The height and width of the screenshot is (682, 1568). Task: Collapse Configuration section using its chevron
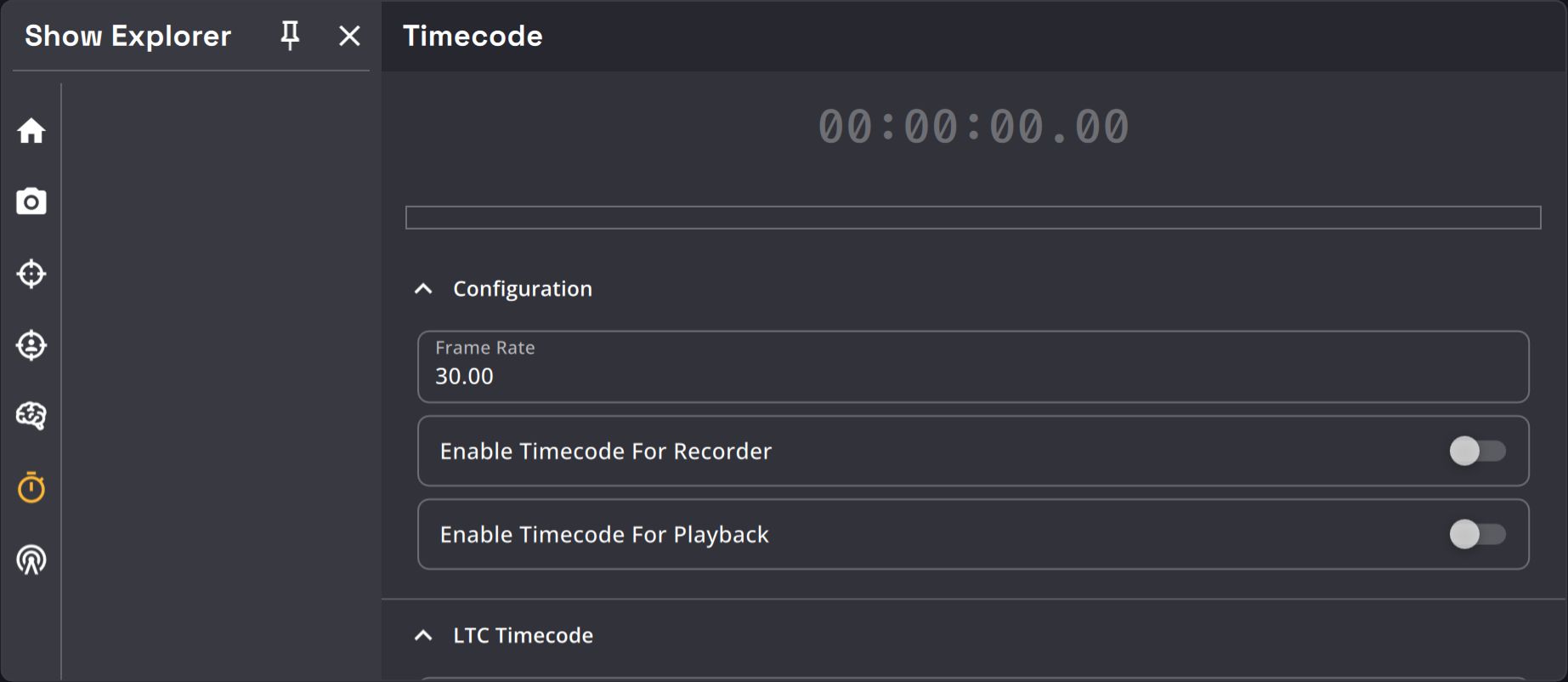423,289
